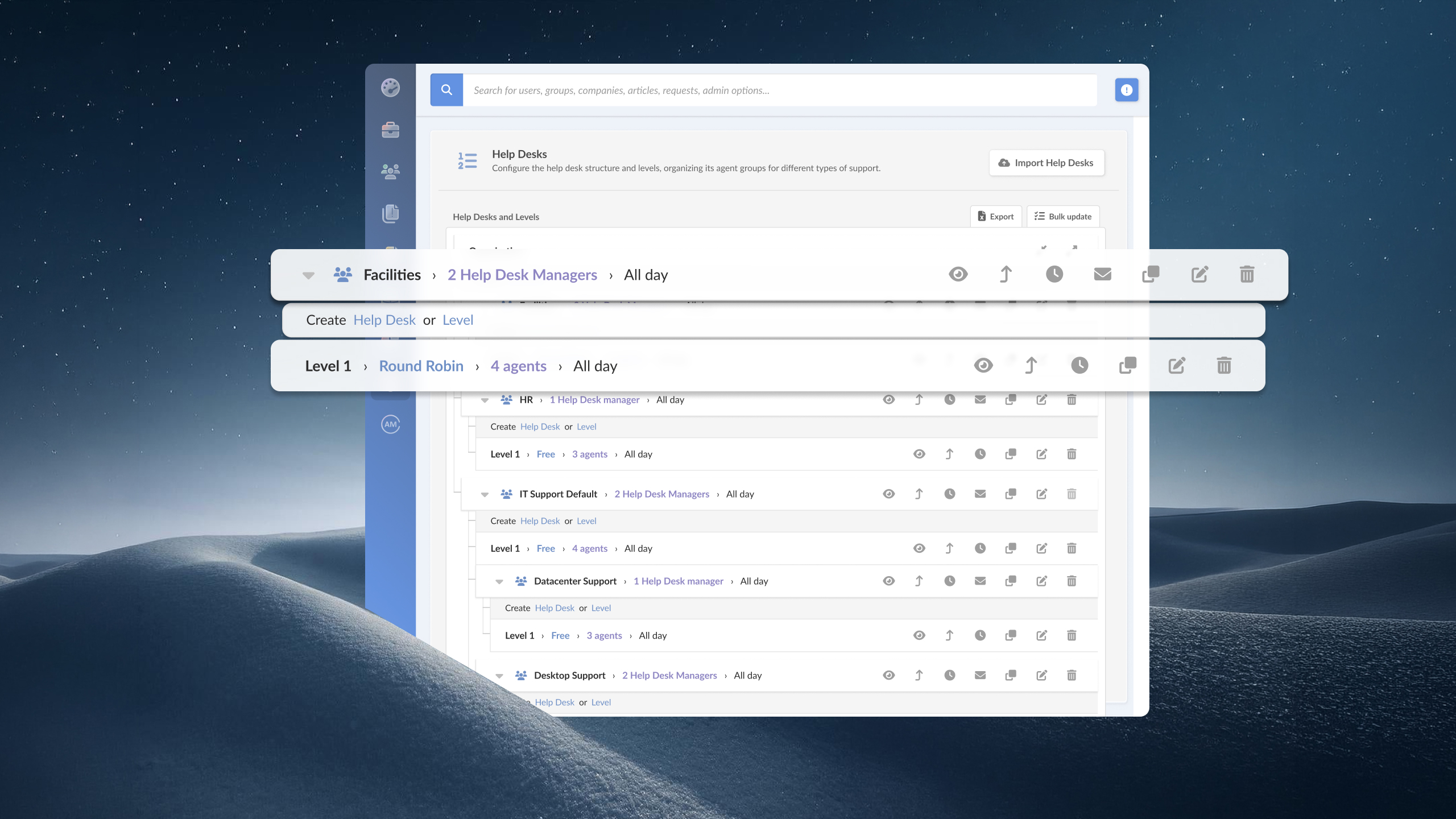
Task: Duplicate the Round Robin Level 1
Action: pos(1128,365)
